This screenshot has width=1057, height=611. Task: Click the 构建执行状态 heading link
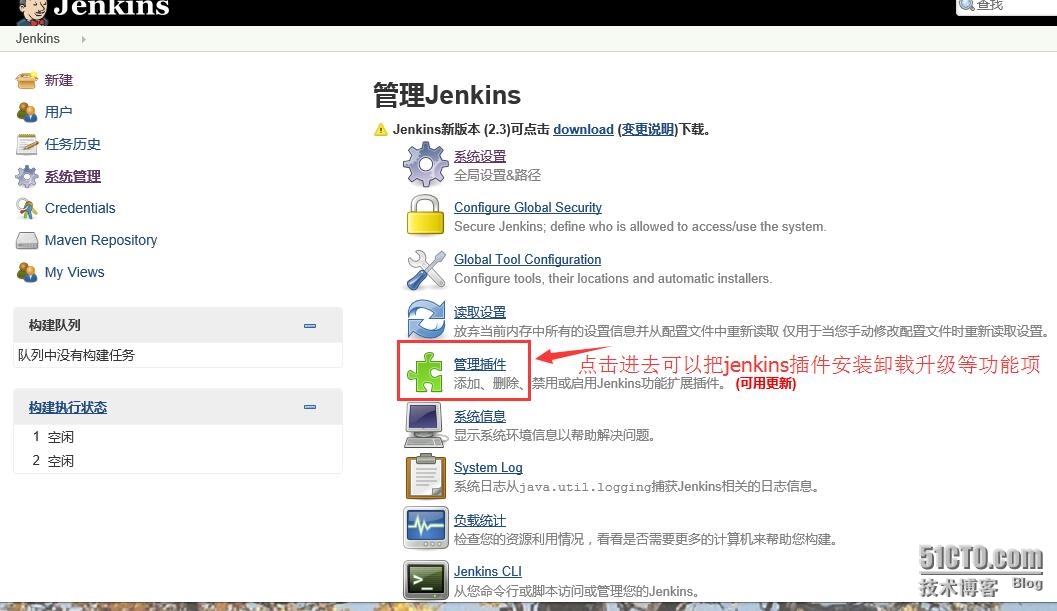tap(68, 407)
